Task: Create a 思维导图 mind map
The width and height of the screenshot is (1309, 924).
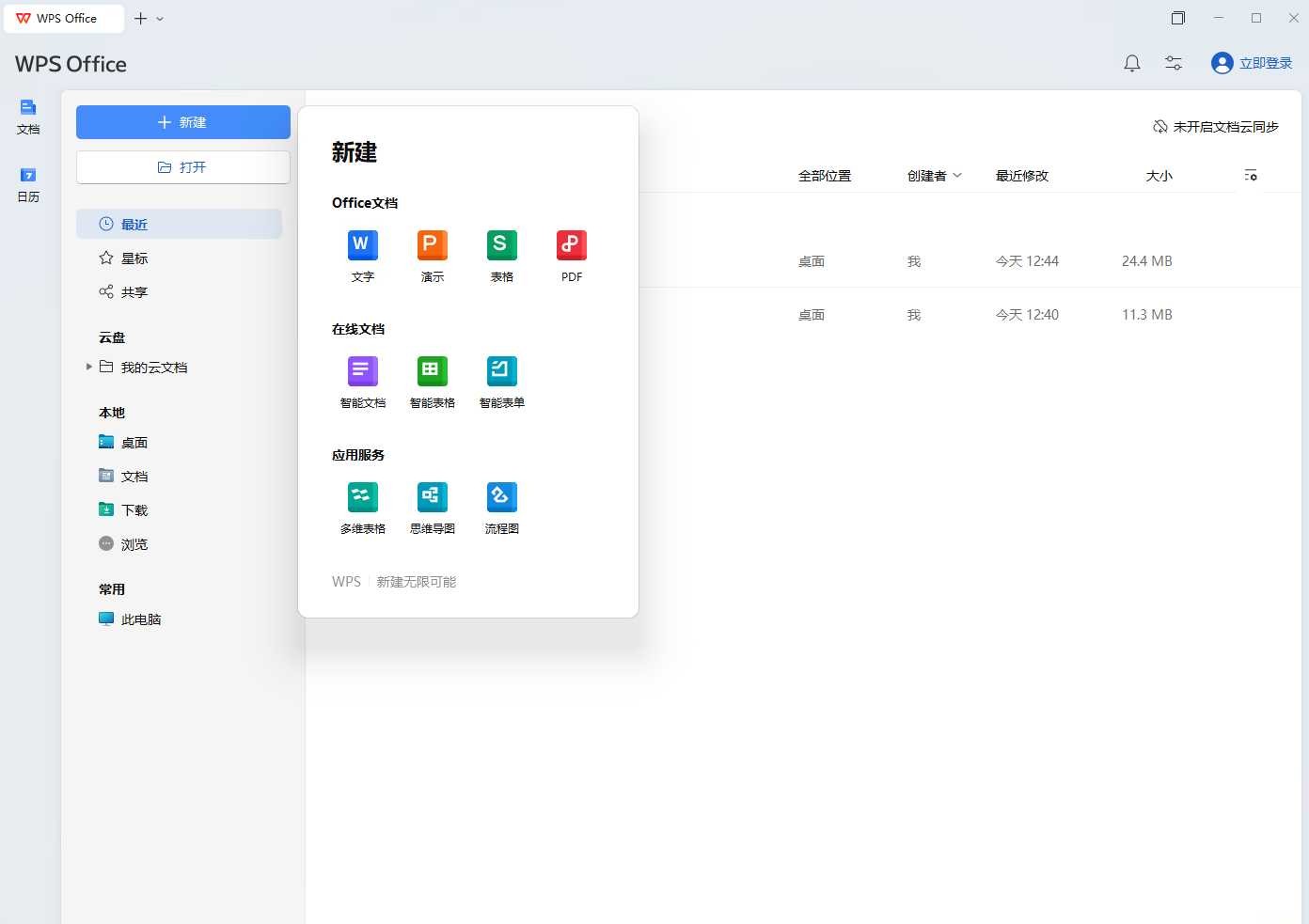Action: pos(433,508)
